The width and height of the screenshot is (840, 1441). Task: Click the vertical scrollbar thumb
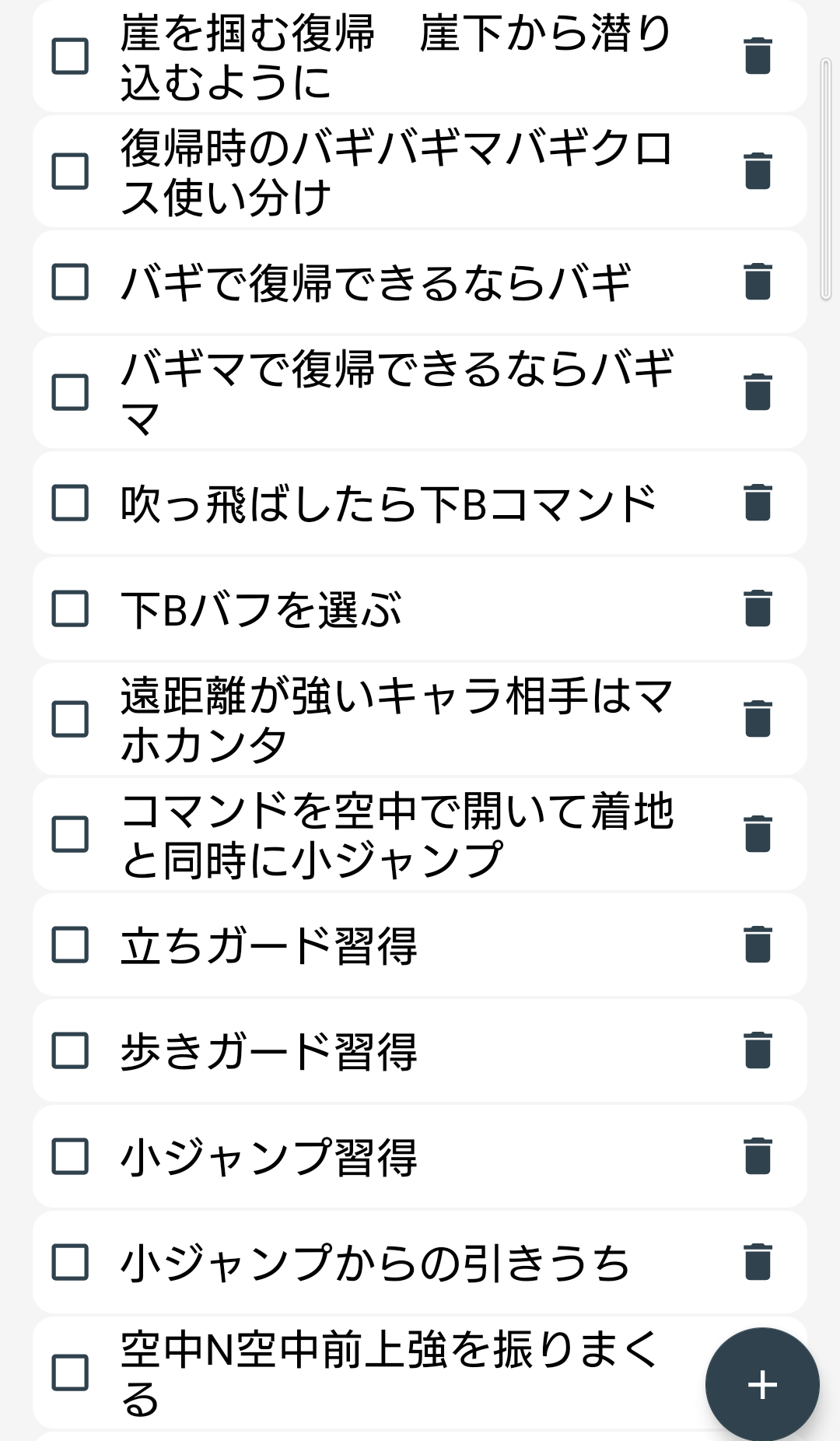826,179
